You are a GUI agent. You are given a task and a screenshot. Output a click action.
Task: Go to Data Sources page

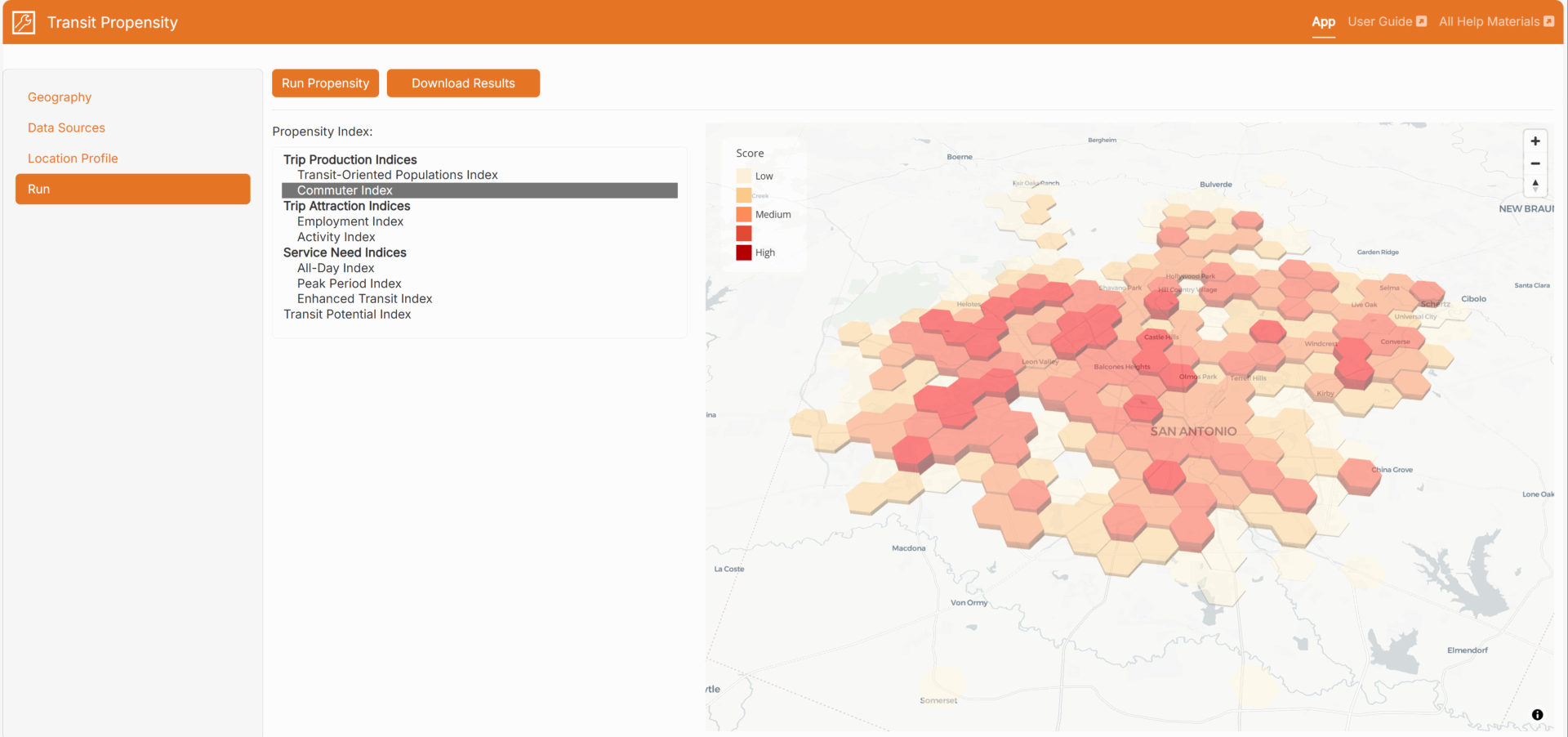point(66,127)
